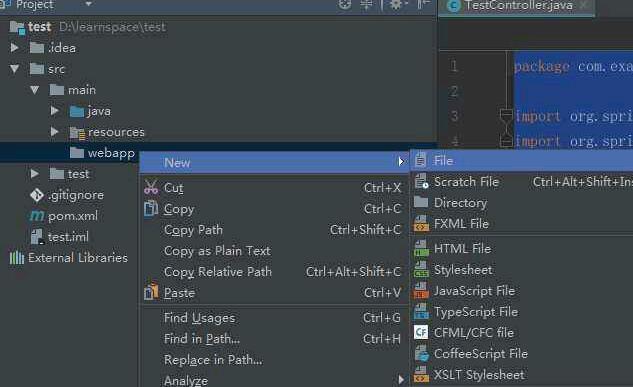Click the CFML/CFC file icon
This screenshot has height=387, width=633.
pos(421,333)
